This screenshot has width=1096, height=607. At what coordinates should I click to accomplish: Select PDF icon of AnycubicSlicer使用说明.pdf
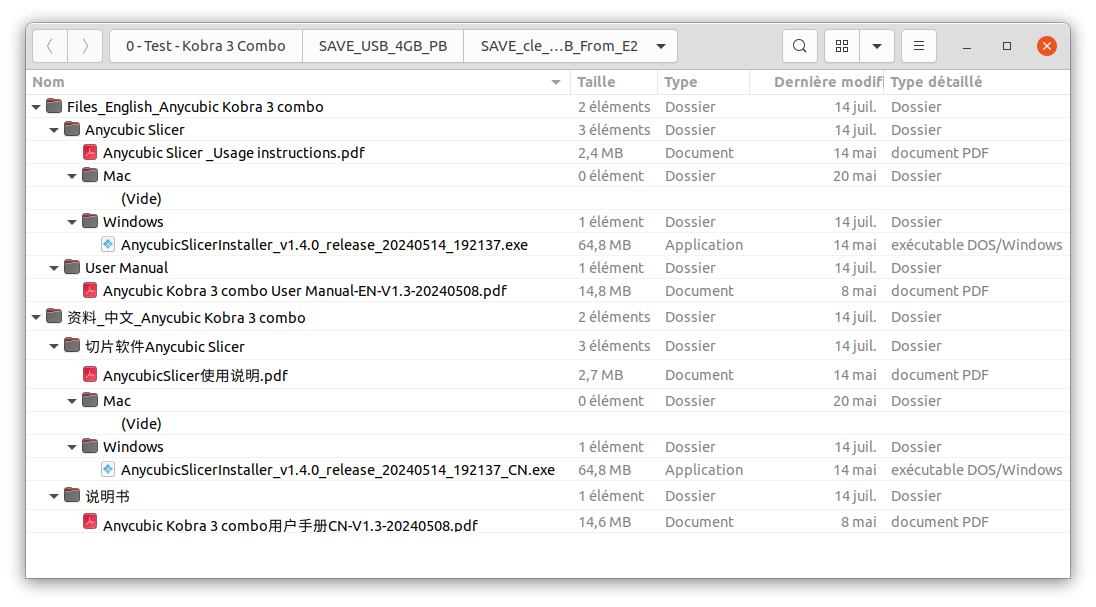pyautogui.click(x=89, y=374)
